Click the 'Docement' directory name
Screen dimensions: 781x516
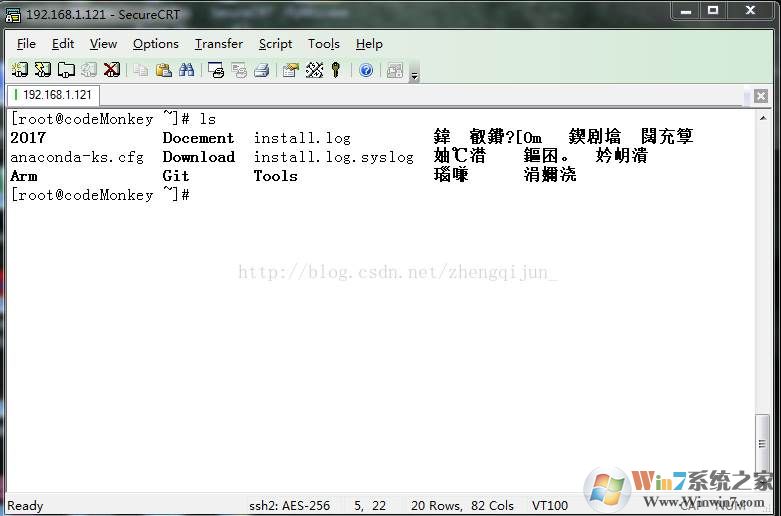[x=198, y=137]
